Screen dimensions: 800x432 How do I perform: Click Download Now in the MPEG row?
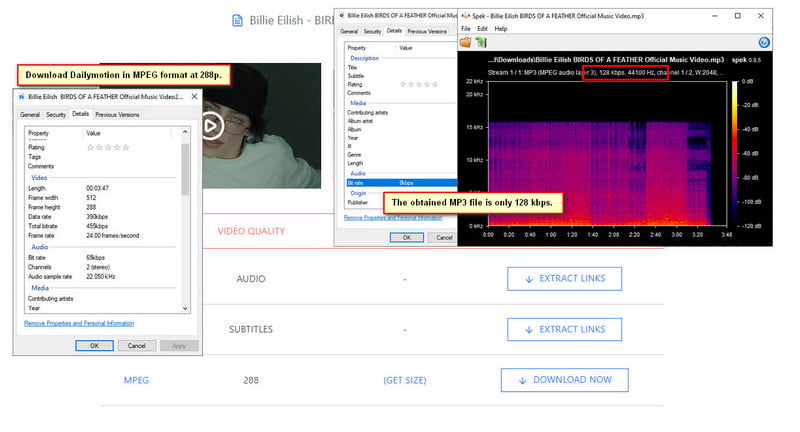tap(564, 380)
